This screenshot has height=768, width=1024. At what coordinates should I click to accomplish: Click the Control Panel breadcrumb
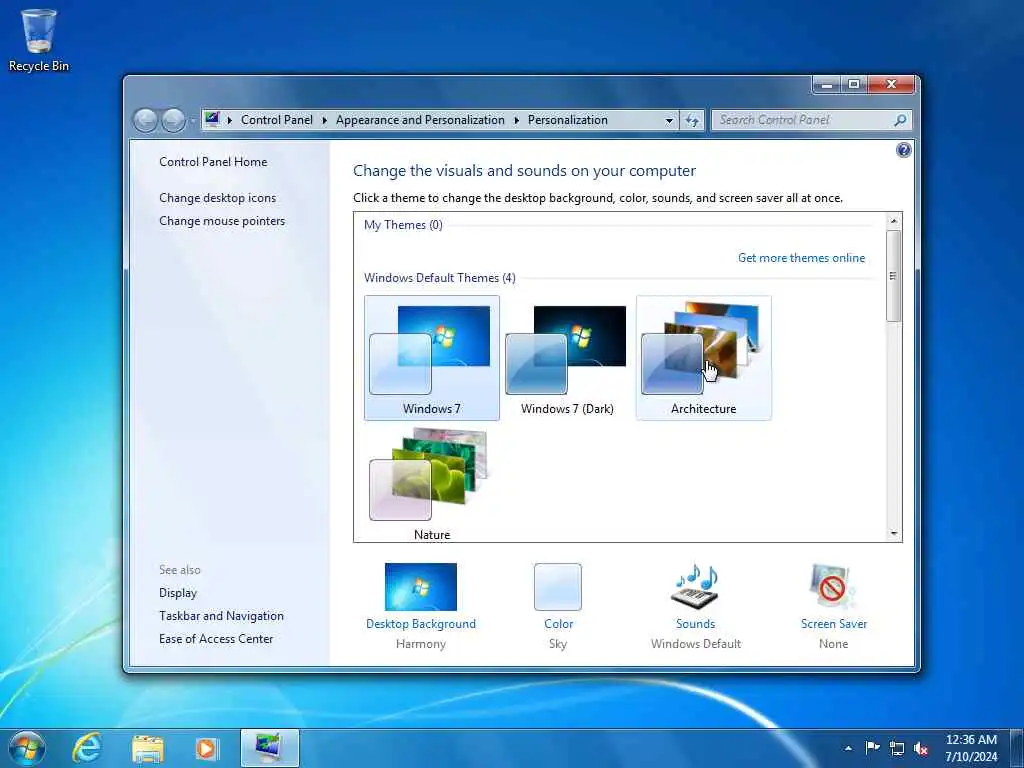tap(277, 120)
